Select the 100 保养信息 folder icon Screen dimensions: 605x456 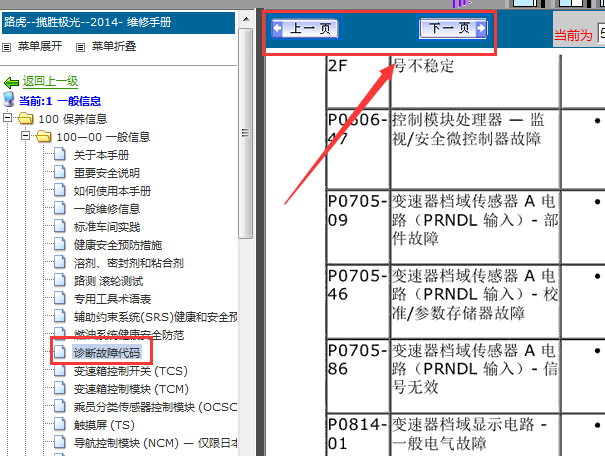(26, 118)
